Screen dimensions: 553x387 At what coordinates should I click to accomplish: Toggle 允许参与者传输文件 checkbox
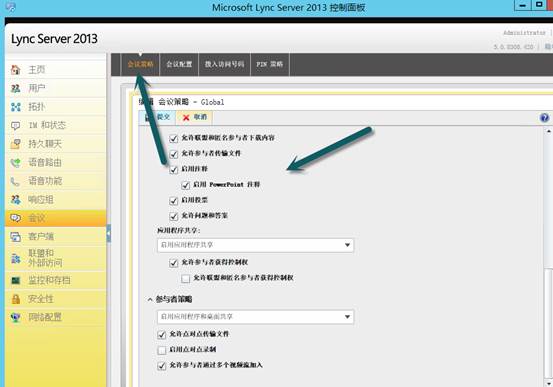click(x=174, y=154)
